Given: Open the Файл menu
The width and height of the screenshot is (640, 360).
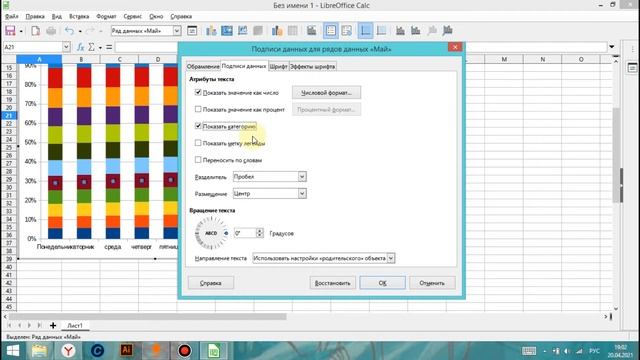Looking at the screenshot, I should (11, 16).
